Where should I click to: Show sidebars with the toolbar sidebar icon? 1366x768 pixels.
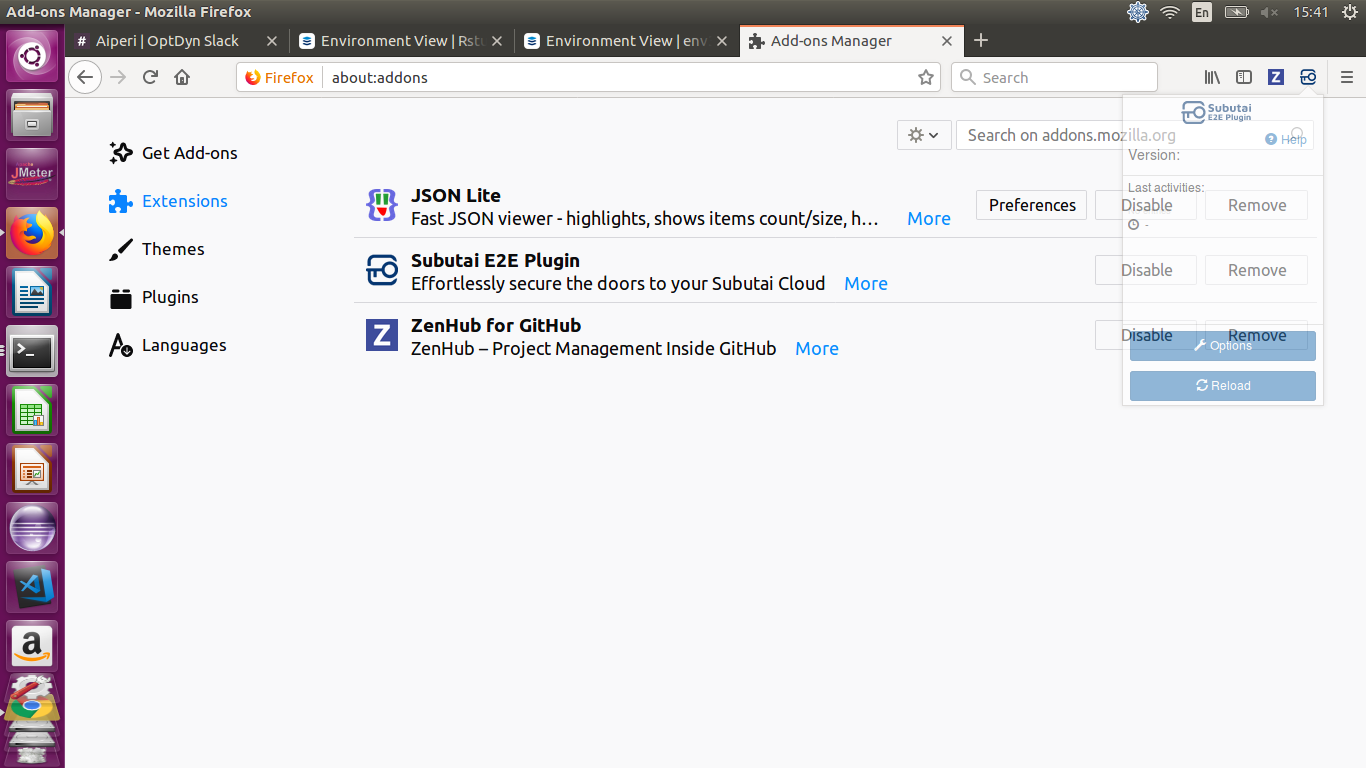tap(1244, 77)
